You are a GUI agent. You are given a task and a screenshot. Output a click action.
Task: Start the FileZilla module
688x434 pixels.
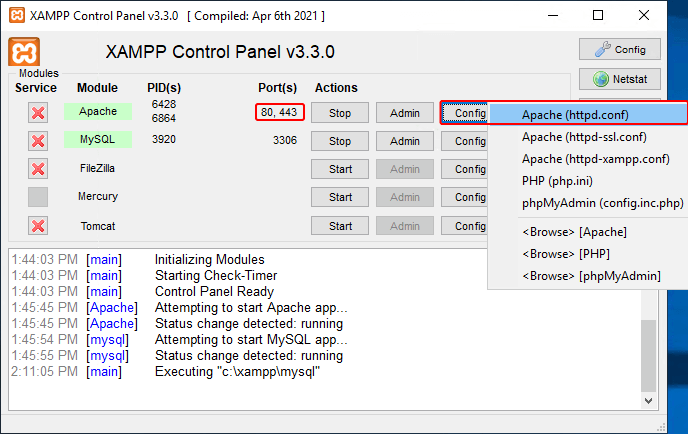tap(340, 169)
